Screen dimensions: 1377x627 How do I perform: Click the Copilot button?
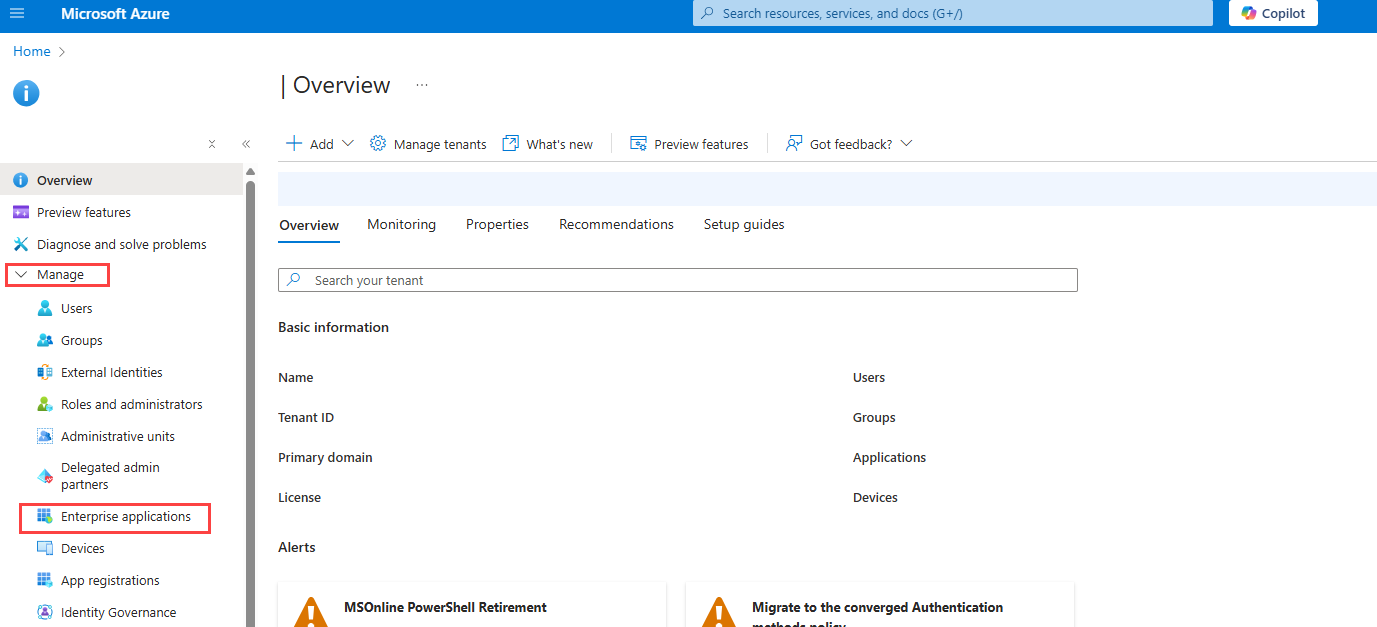1273,13
